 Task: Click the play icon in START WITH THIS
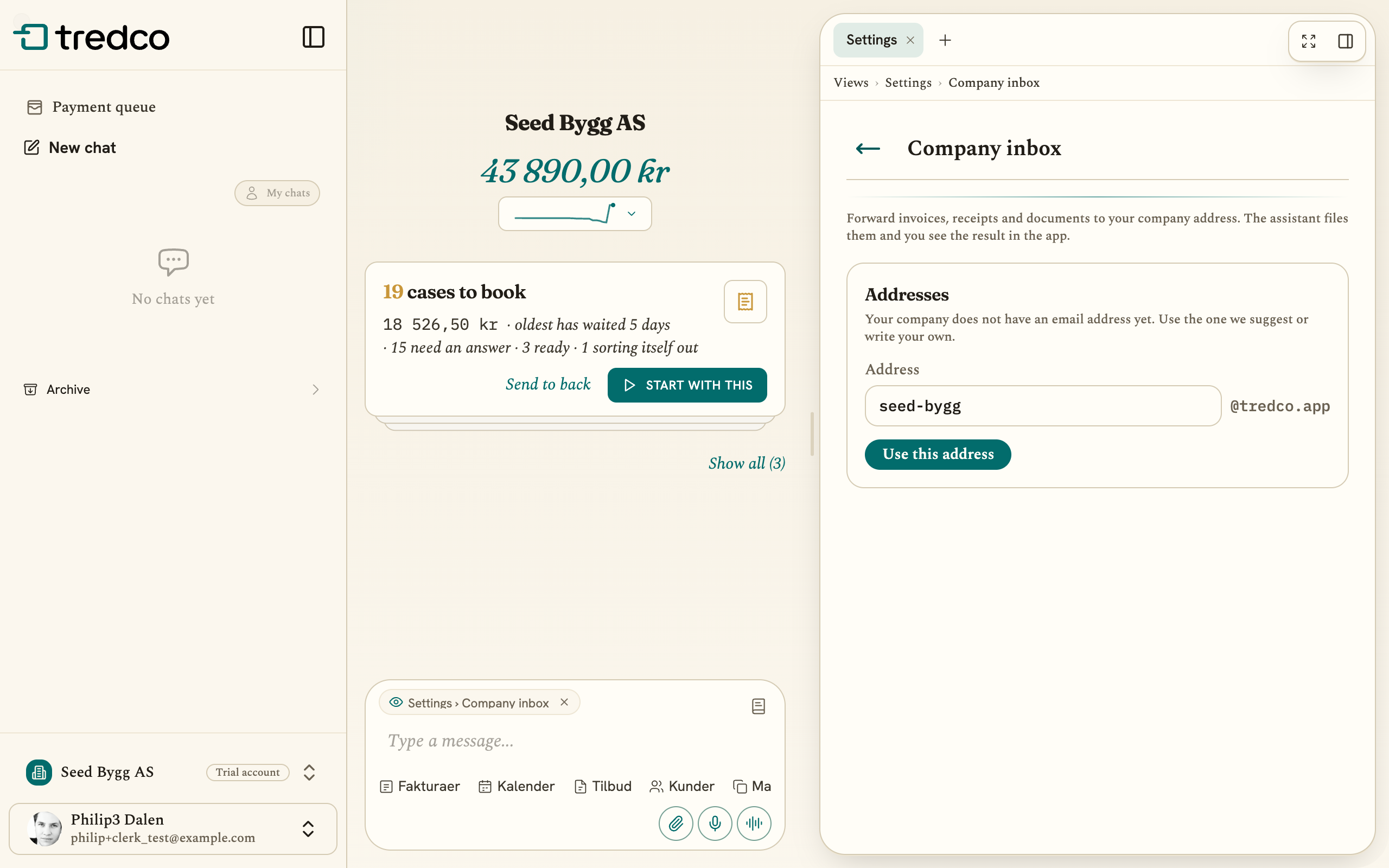[x=629, y=385]
